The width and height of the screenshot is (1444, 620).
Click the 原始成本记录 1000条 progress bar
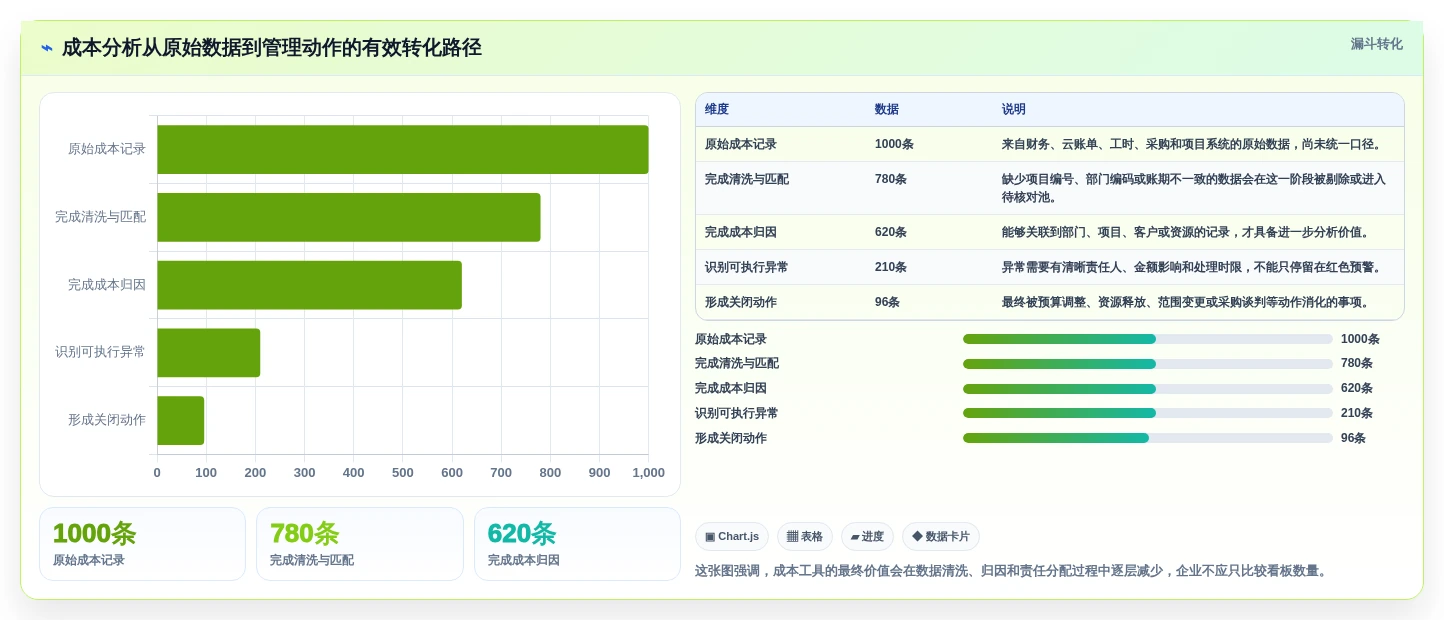pyautogui.click(x=1147, y=339)
